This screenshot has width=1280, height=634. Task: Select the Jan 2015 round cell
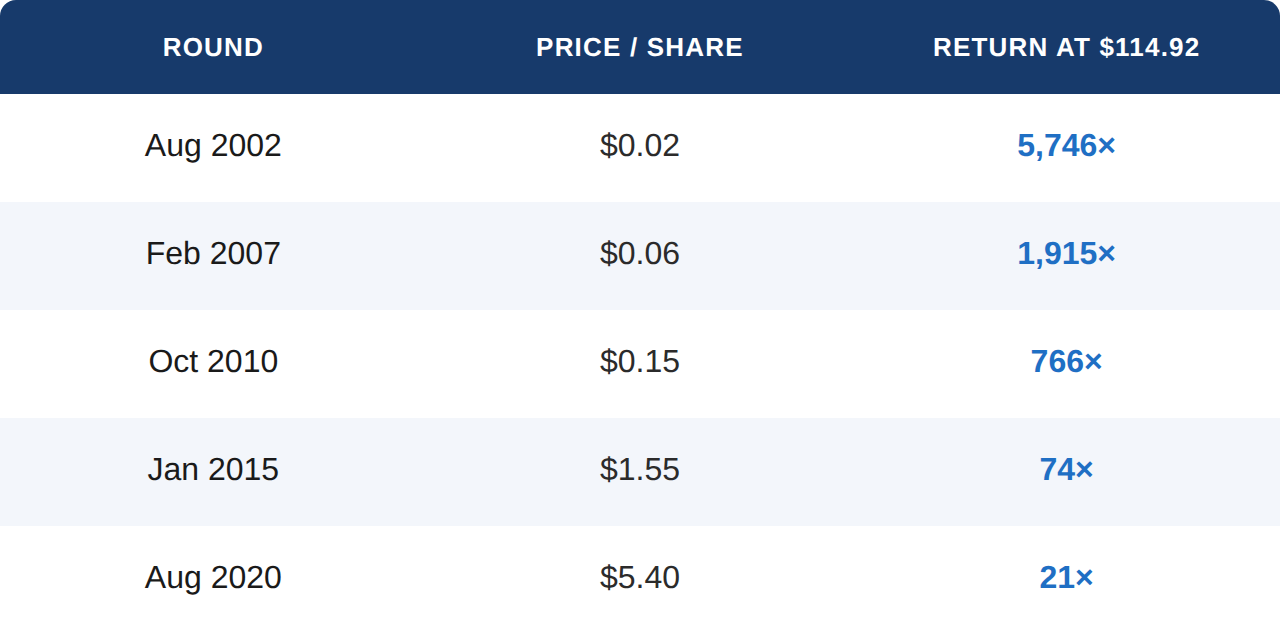tap(213, 470)
